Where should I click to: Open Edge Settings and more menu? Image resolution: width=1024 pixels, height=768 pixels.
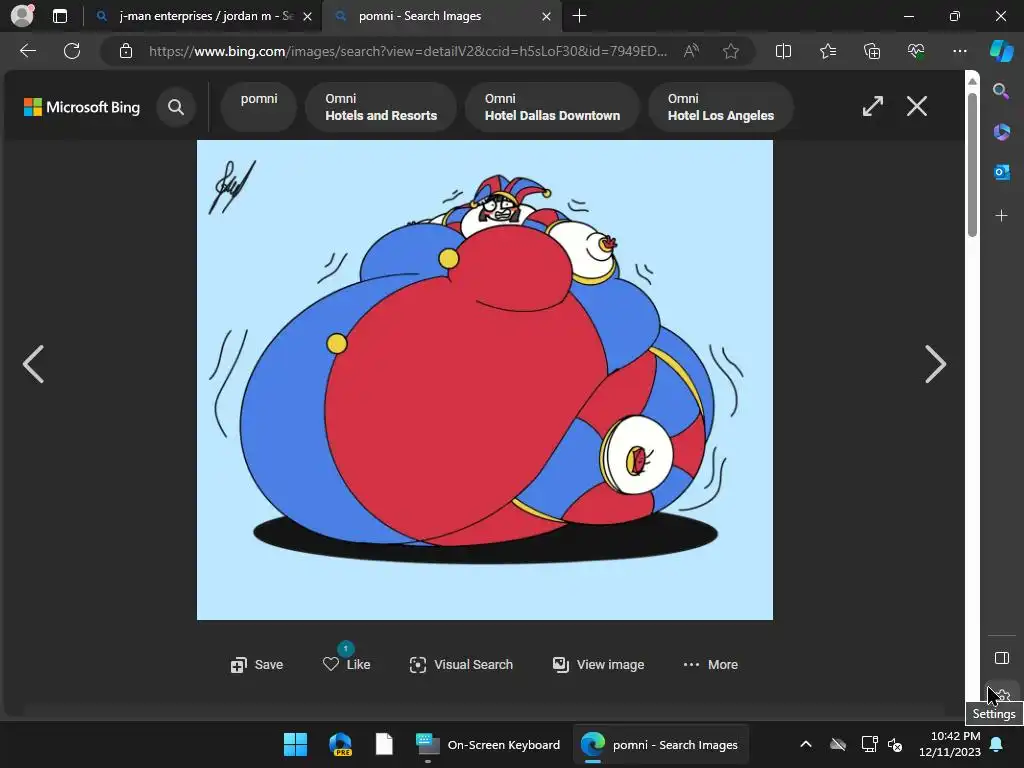pyautogui.click(x=959, y=51)
